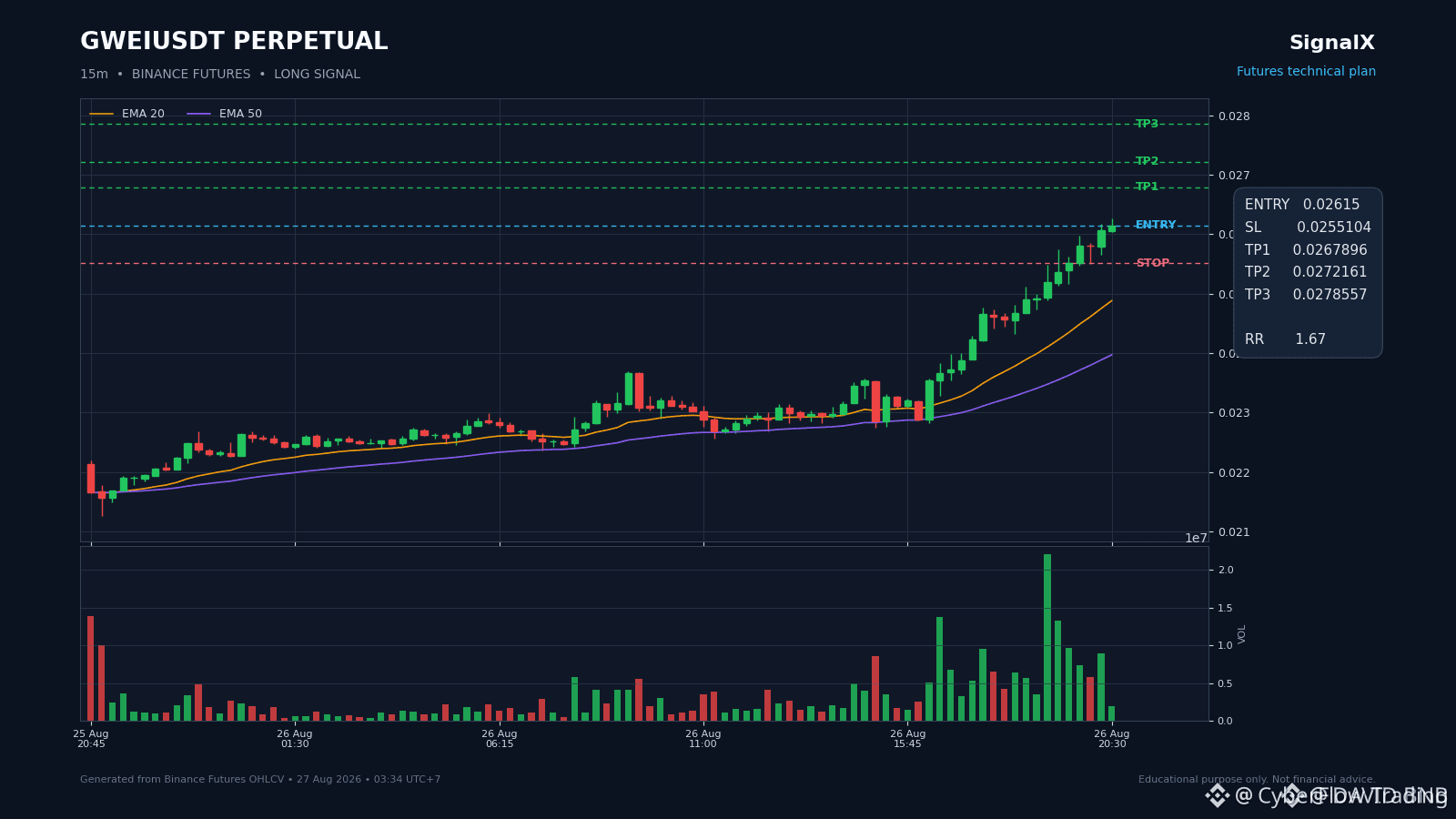This screenshot has height=819, width=1456.
Task: Click the 0.023 price axis label
Action: pos(1234,413)
